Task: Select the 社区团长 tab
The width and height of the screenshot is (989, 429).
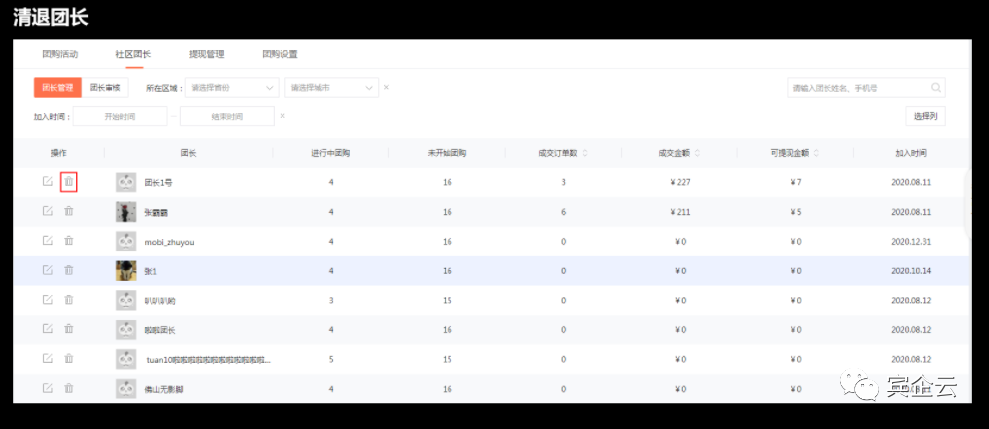Action: click(133, 54)
